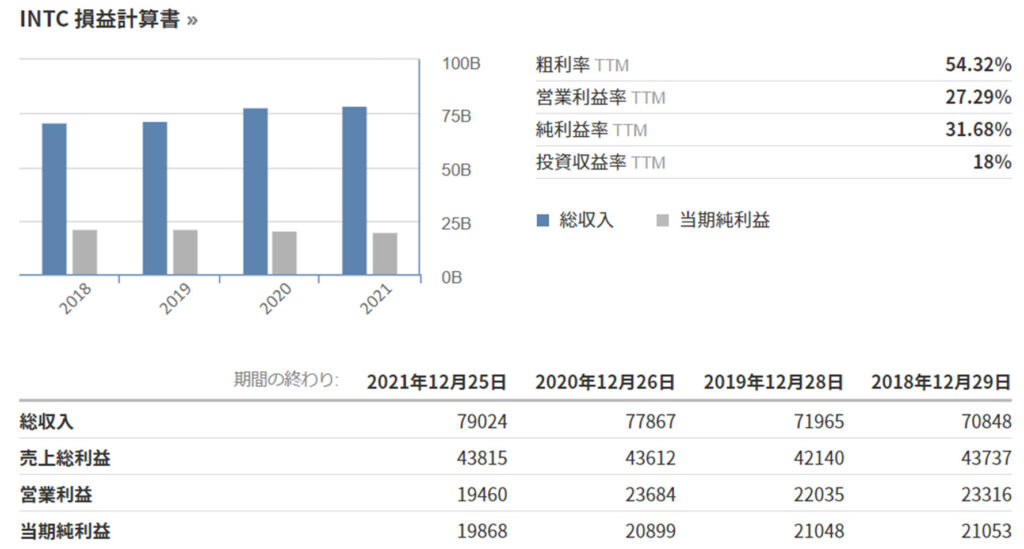1024x549 pixels.
Task: Select the 売上総利益 table row label
Action: pos(65,458)
